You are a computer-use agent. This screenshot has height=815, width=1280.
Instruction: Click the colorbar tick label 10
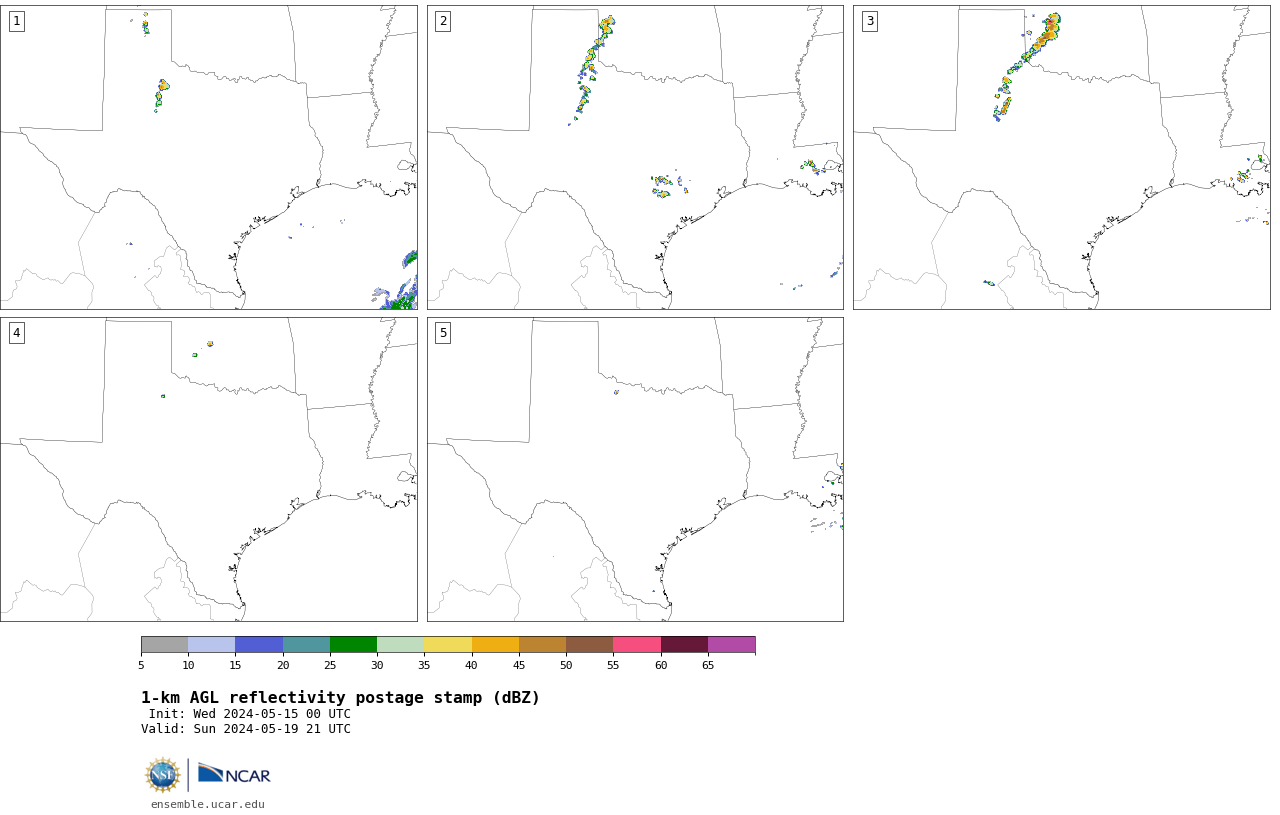pyautogui.click(x=188, y=665)
